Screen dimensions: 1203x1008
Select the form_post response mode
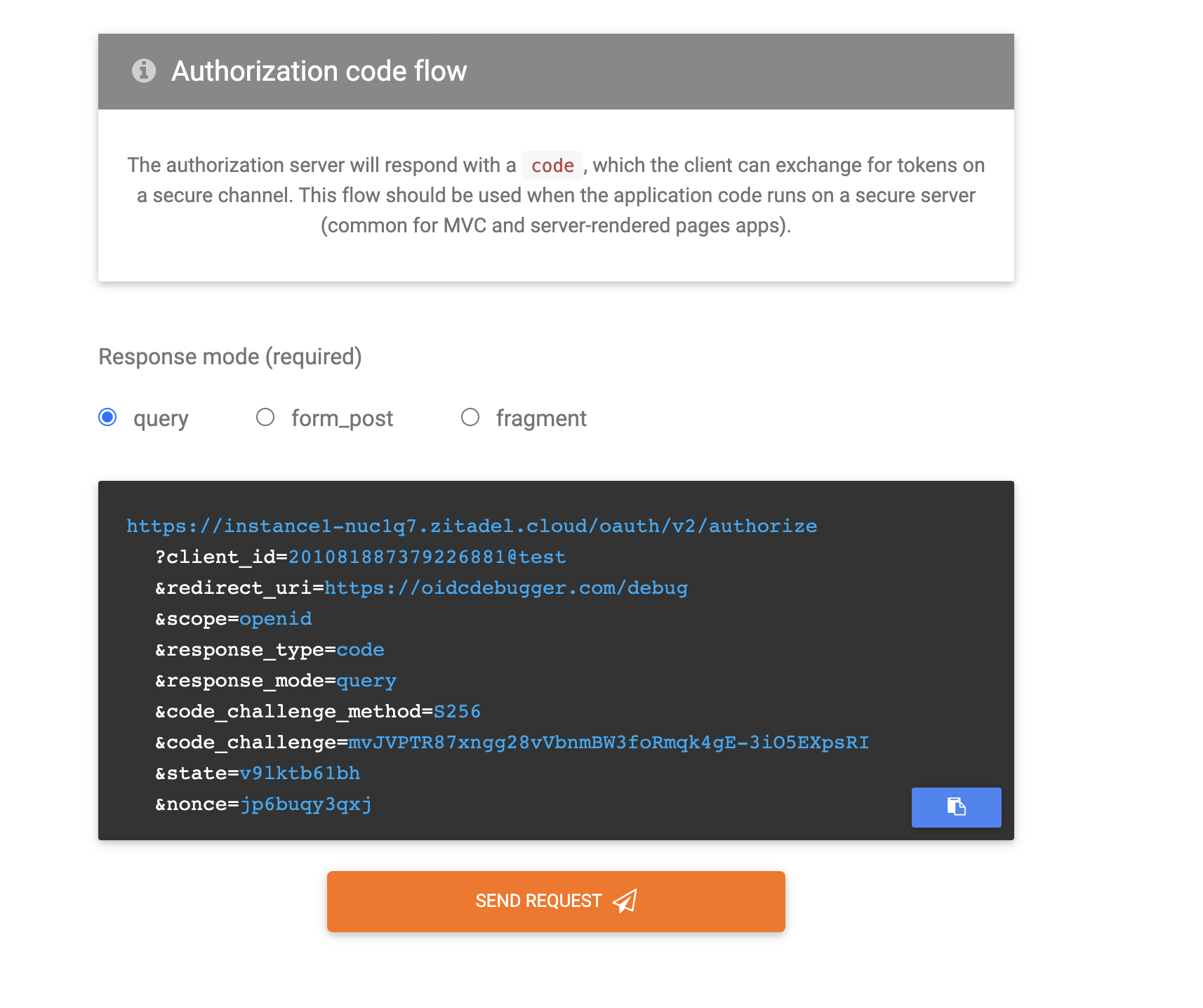coord(265,417)
